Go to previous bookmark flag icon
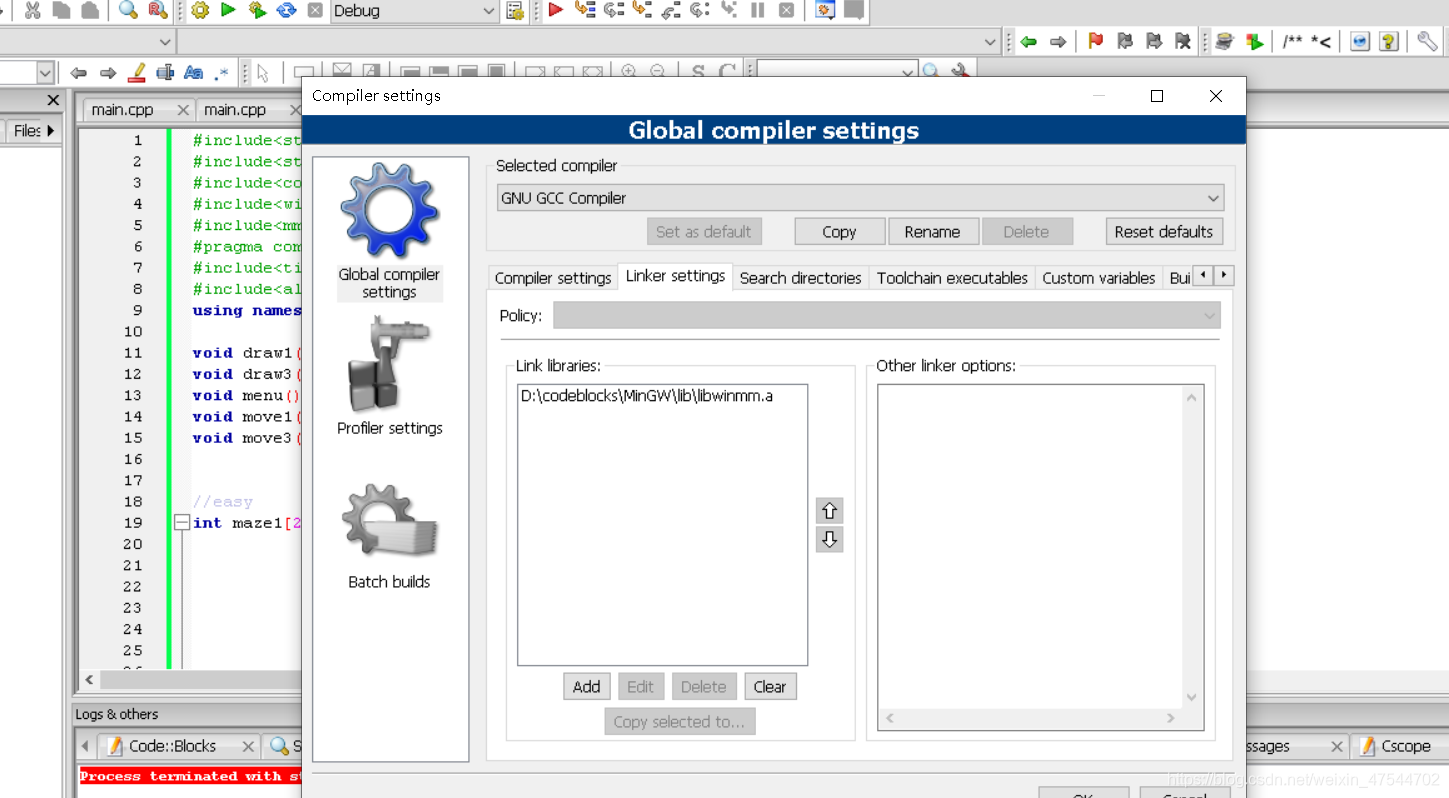Screen dimensions: 1449x798 point(1125,41)
